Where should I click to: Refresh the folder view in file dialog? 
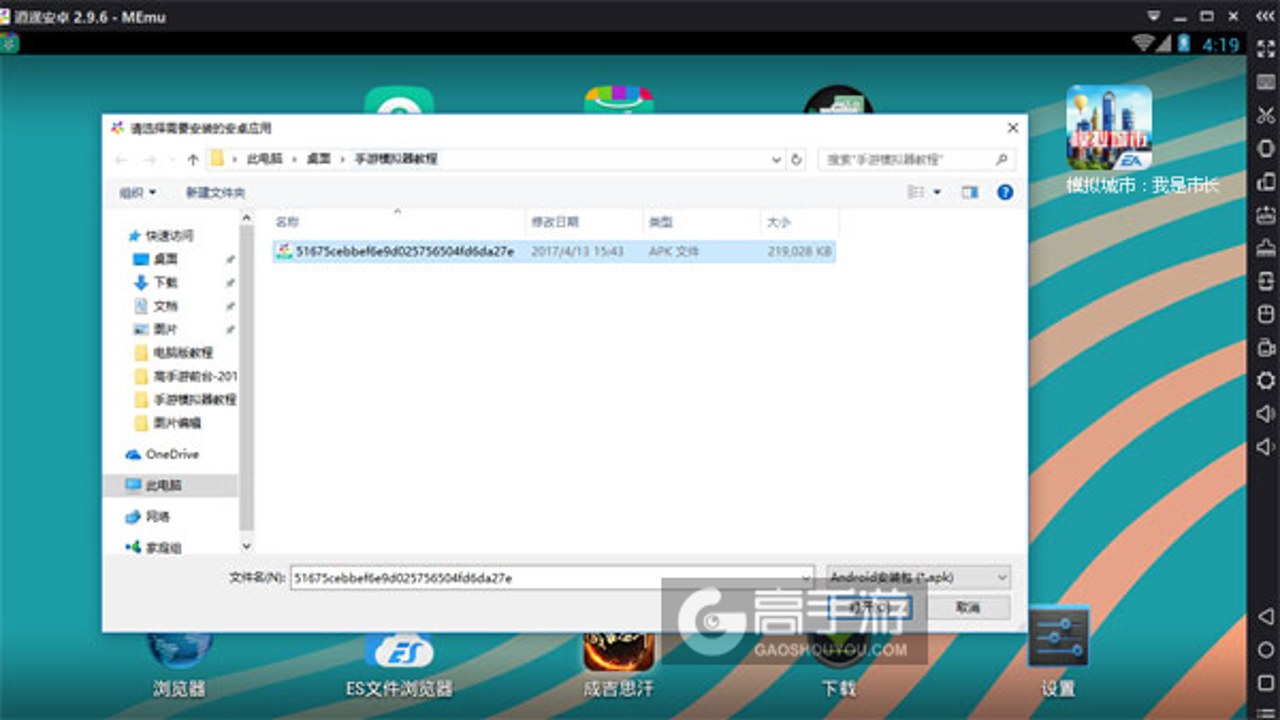coord(796,159)
